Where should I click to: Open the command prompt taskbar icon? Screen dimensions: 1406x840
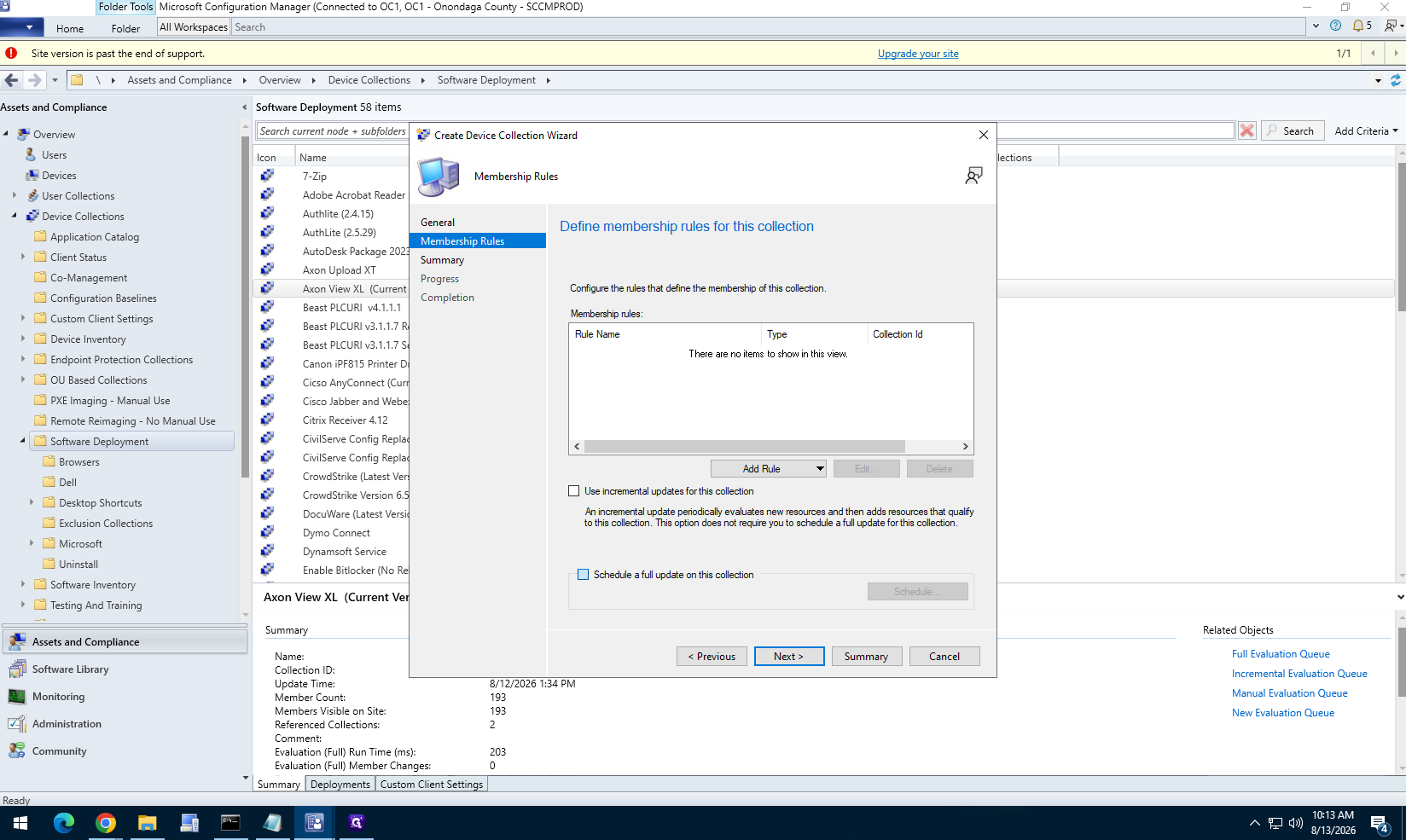231,823
